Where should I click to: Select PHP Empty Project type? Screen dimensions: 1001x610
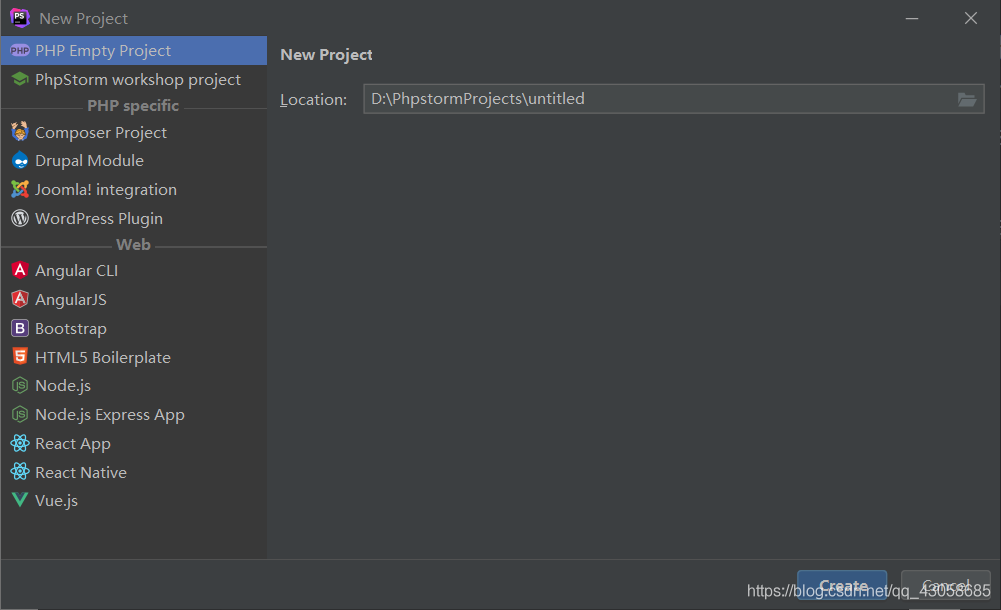tap(133, 50)
